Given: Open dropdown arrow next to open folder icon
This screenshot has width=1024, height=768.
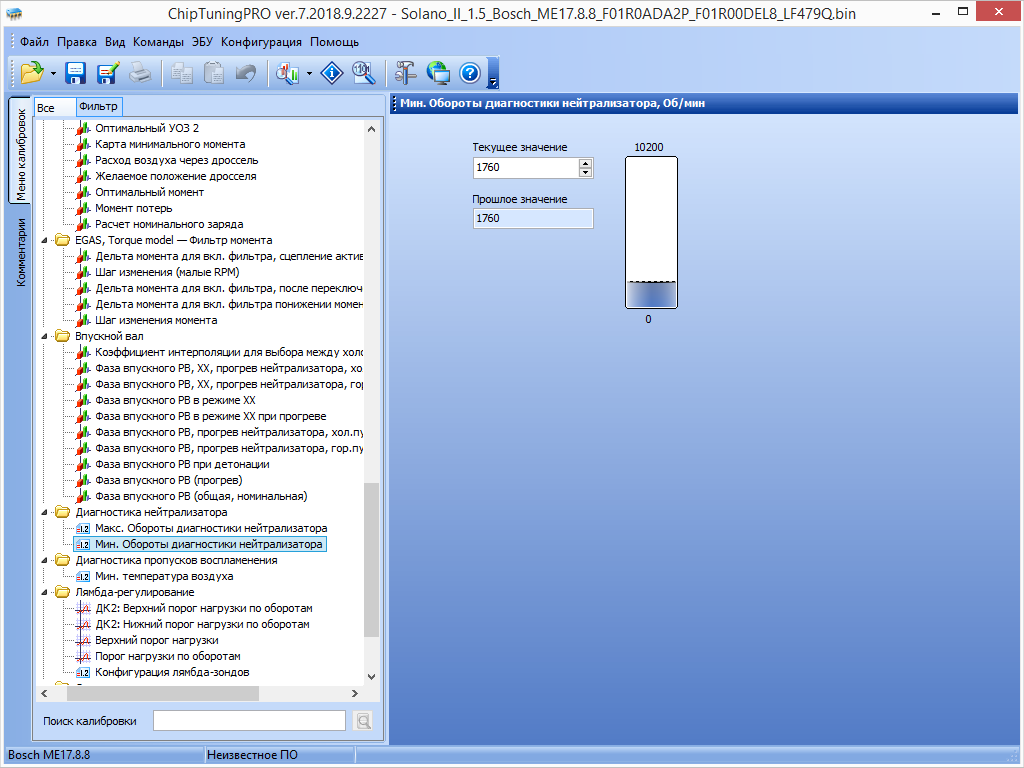Looking at the screenshot, I should pos(53,73).
